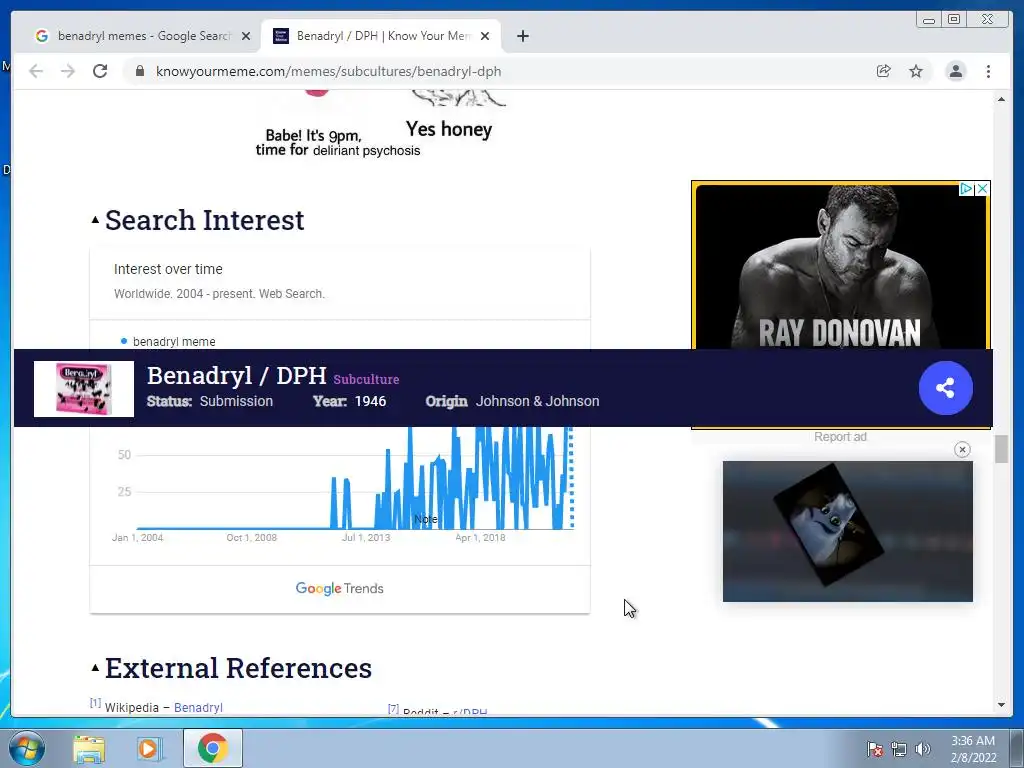Click the Ray Donovan advertisement
The height and width of the screenshot is (768, 1024).
point(840,268)
